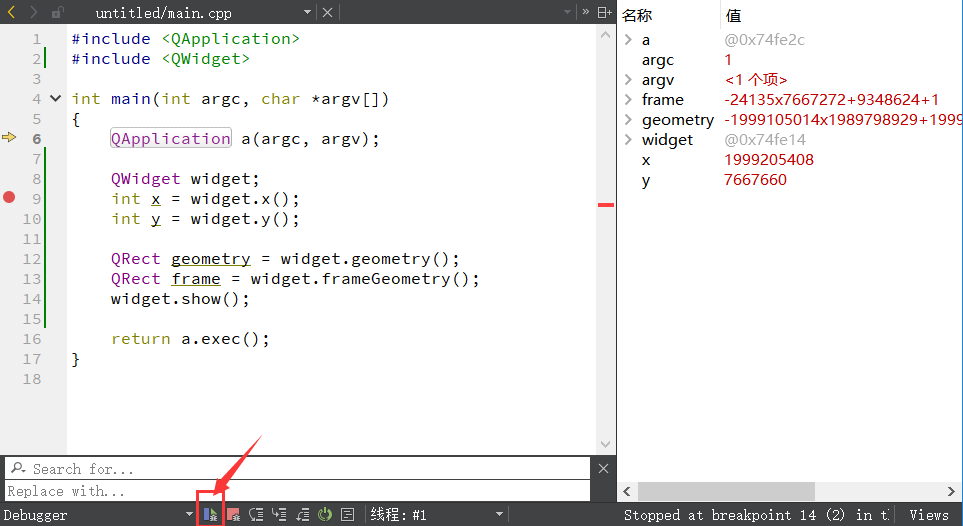The height and width of the screenshot is (526, 963).
Task: Click the geometry identifier on line 12
Action: coord(211,259)
